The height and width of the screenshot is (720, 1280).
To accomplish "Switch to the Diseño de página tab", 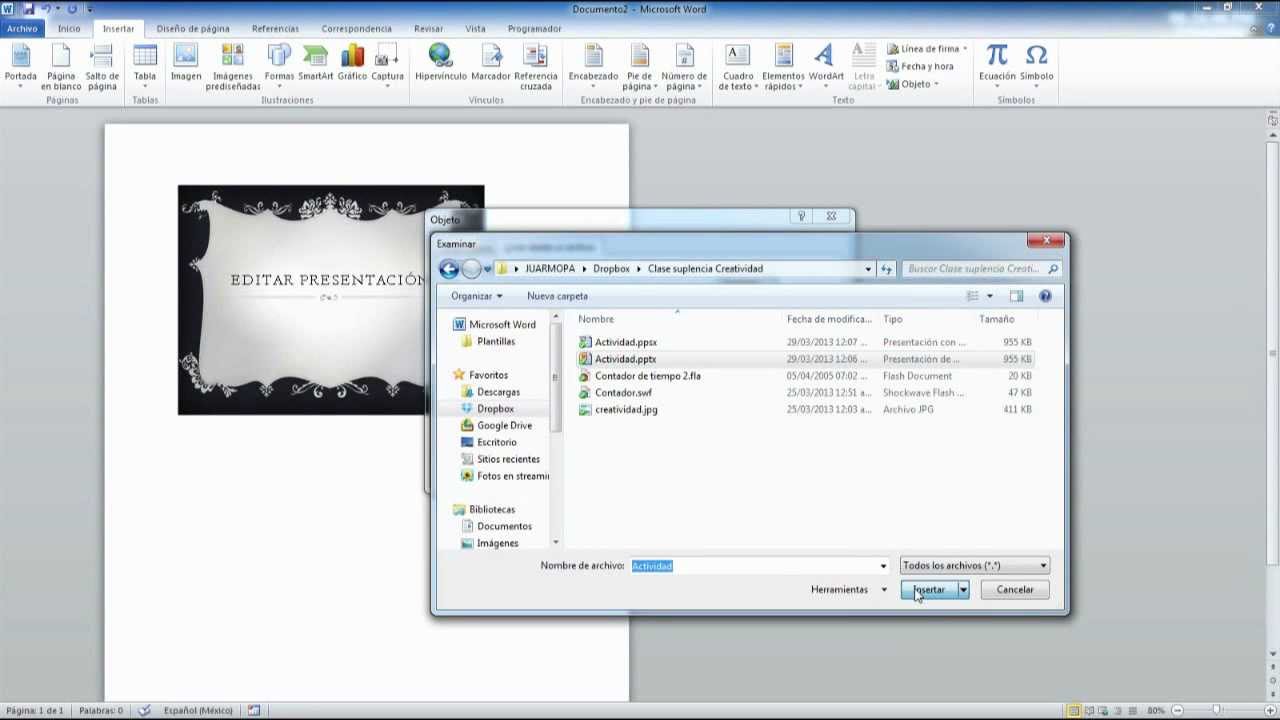I will click(x=193, y=29).
